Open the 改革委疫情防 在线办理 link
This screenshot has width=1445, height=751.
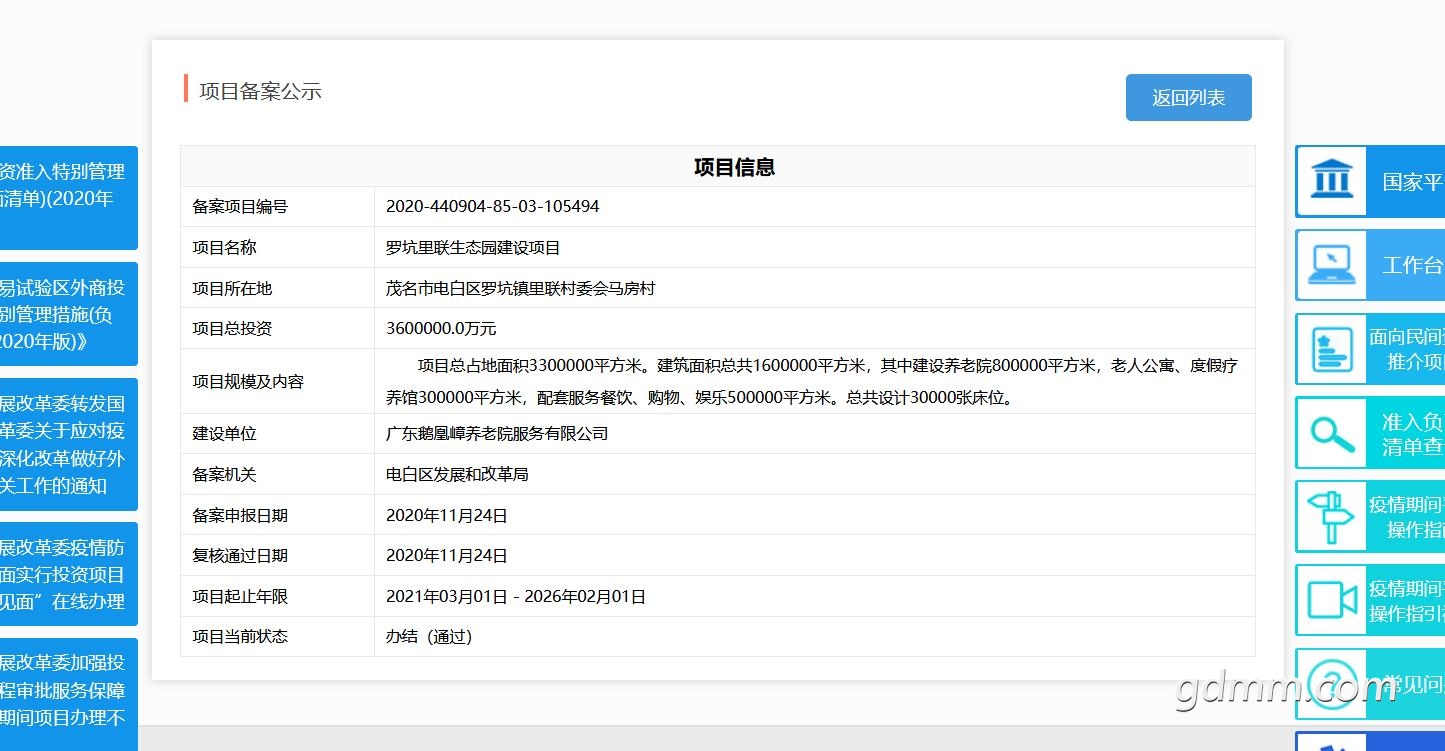point(66,574)
